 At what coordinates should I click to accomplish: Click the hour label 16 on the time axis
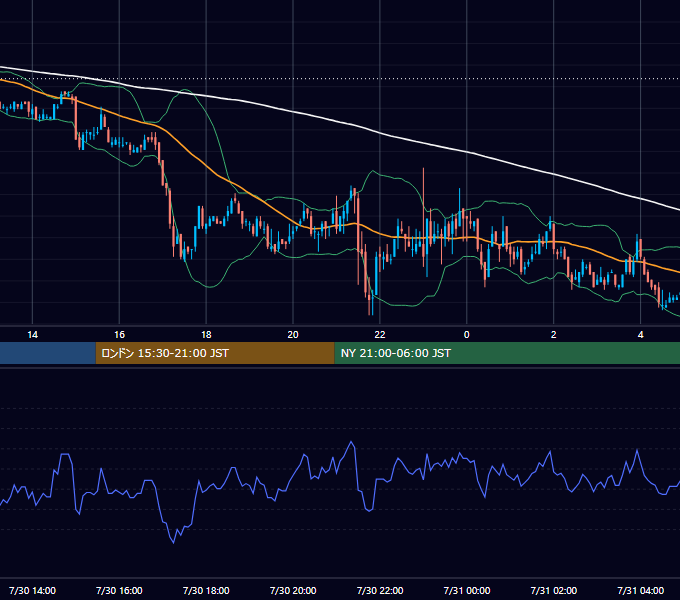point(119,335)
